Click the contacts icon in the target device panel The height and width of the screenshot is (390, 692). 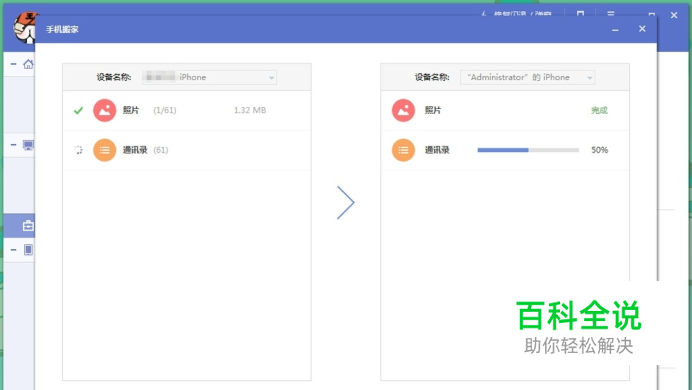(403, 150)
